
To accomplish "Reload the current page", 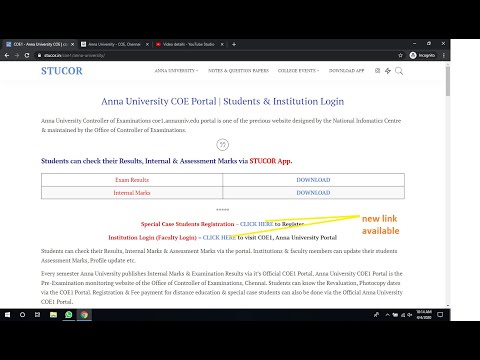I will pyautogui.click(x=27, y=55).
